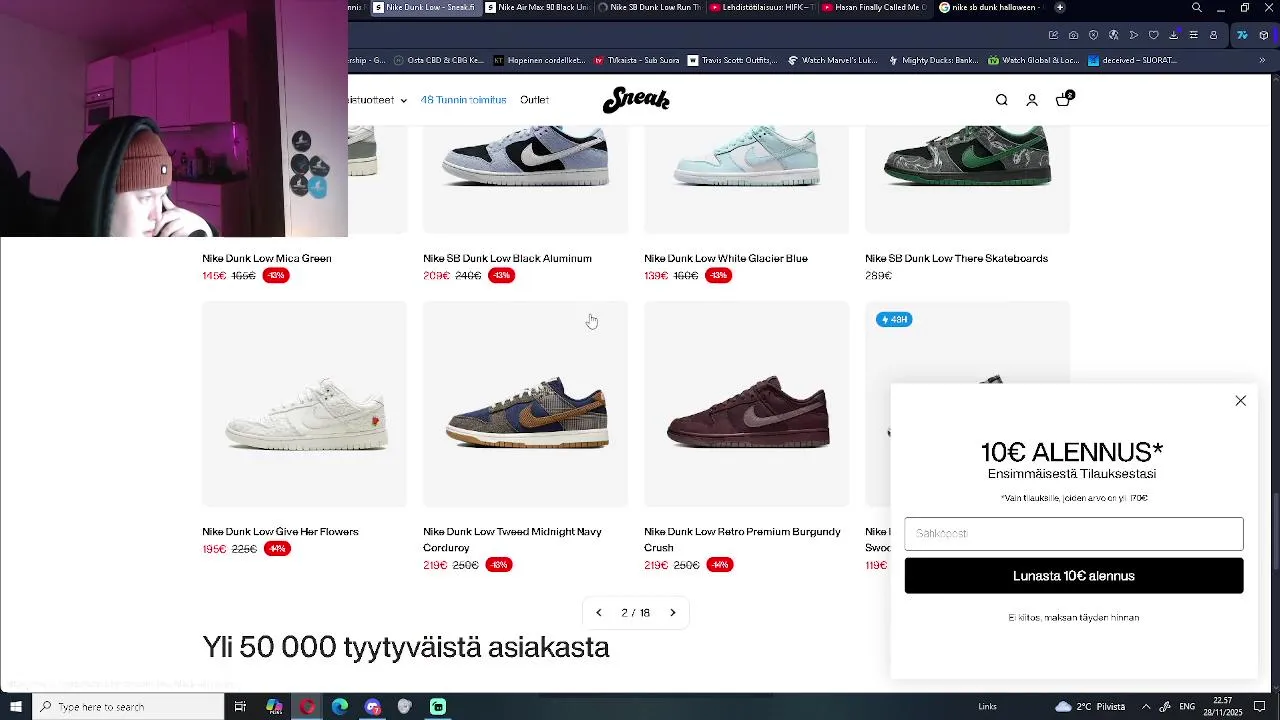
Task: Go to previous product page arrow
Action: (x=599, y=613)
